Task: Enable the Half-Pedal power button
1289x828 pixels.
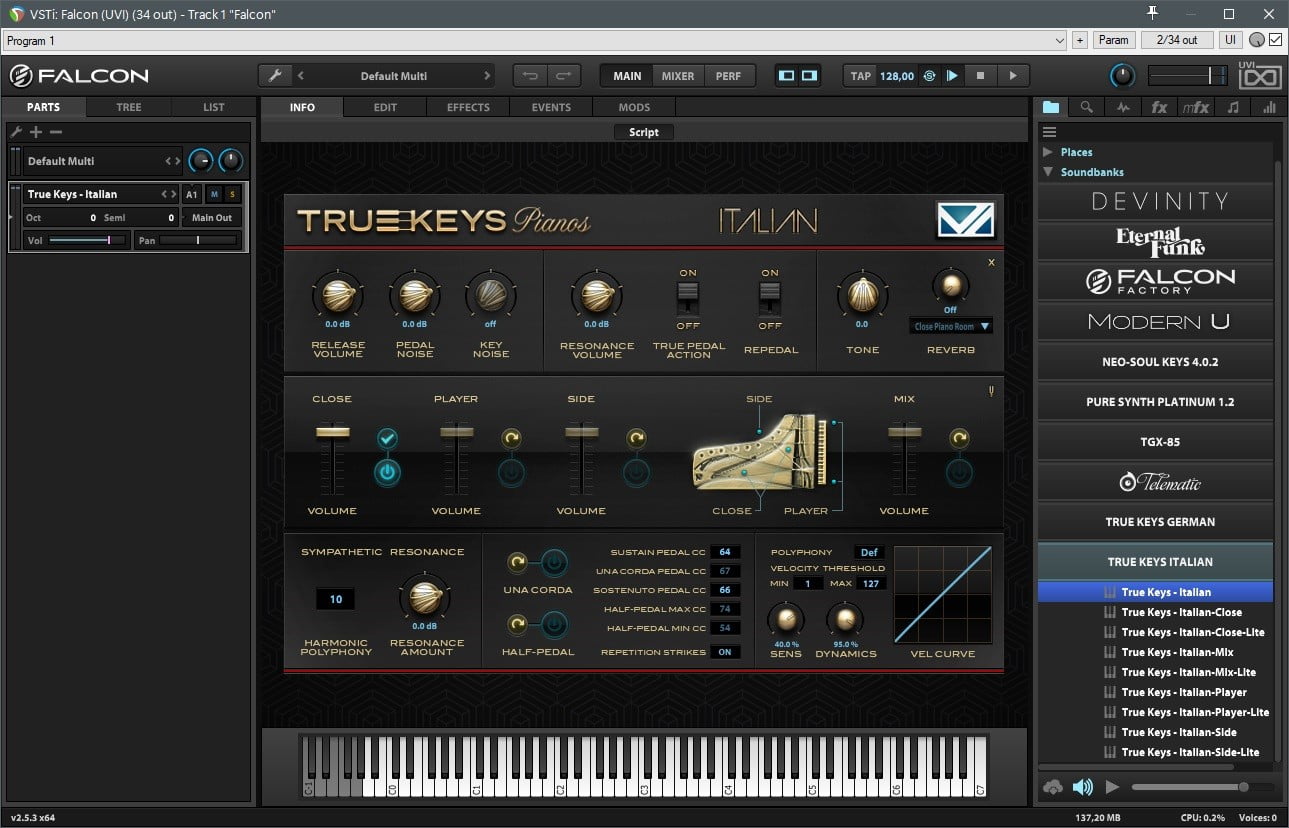Action: 554,625
